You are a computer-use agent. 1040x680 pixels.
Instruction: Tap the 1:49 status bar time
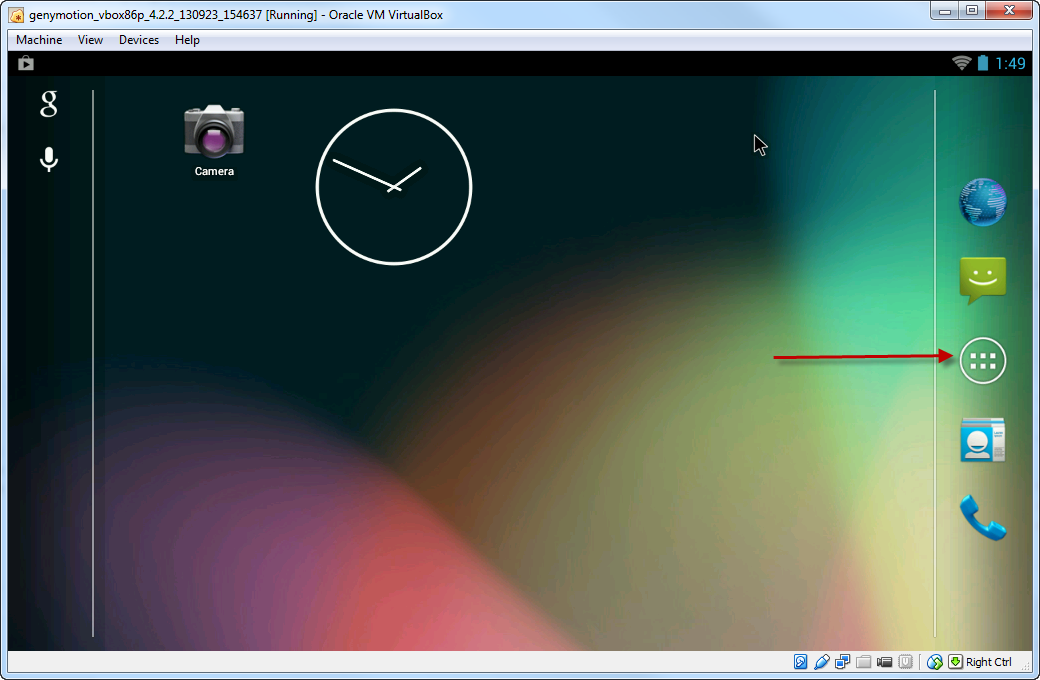(x=1010, y=64)
